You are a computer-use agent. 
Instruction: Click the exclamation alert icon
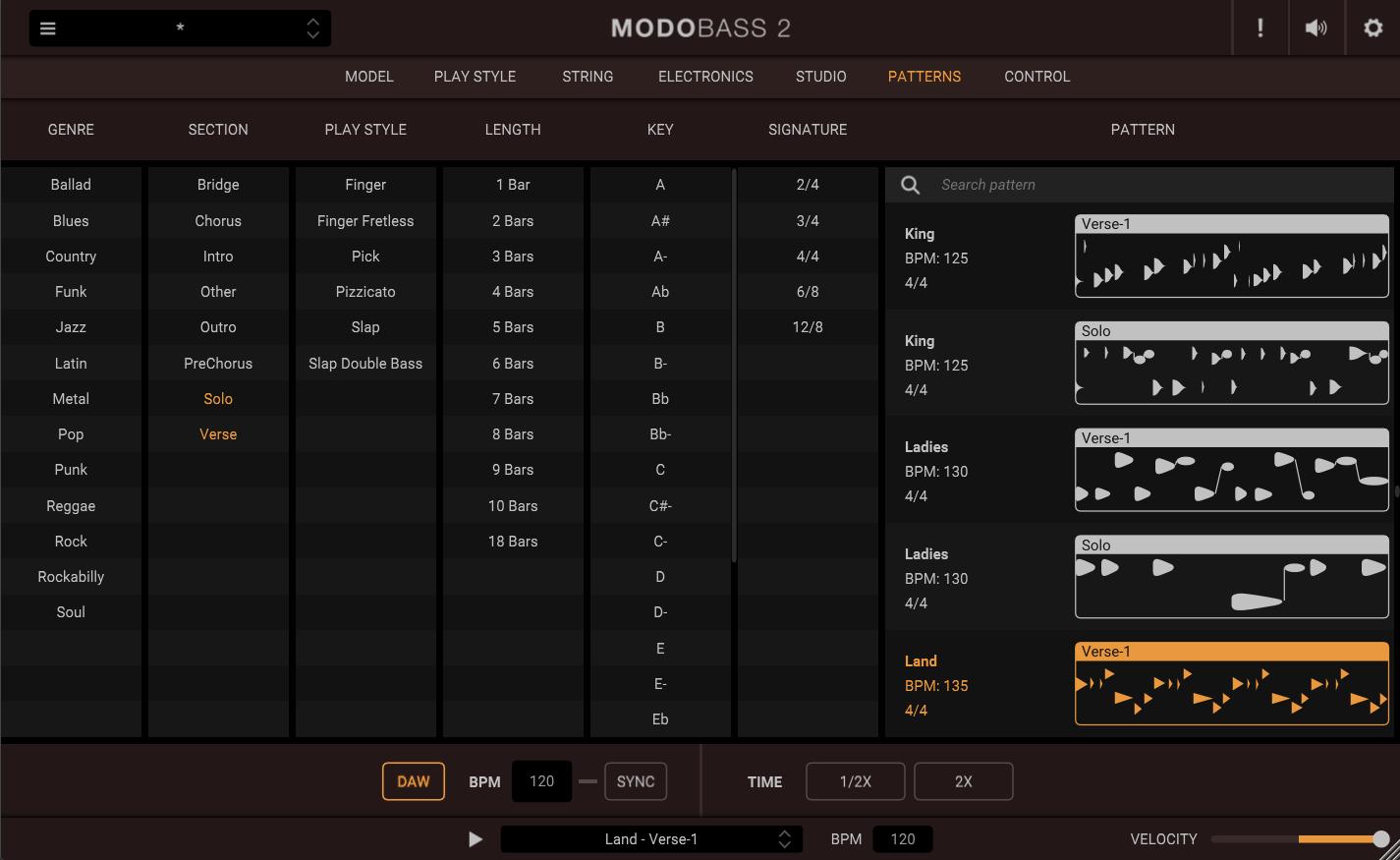1260,29
